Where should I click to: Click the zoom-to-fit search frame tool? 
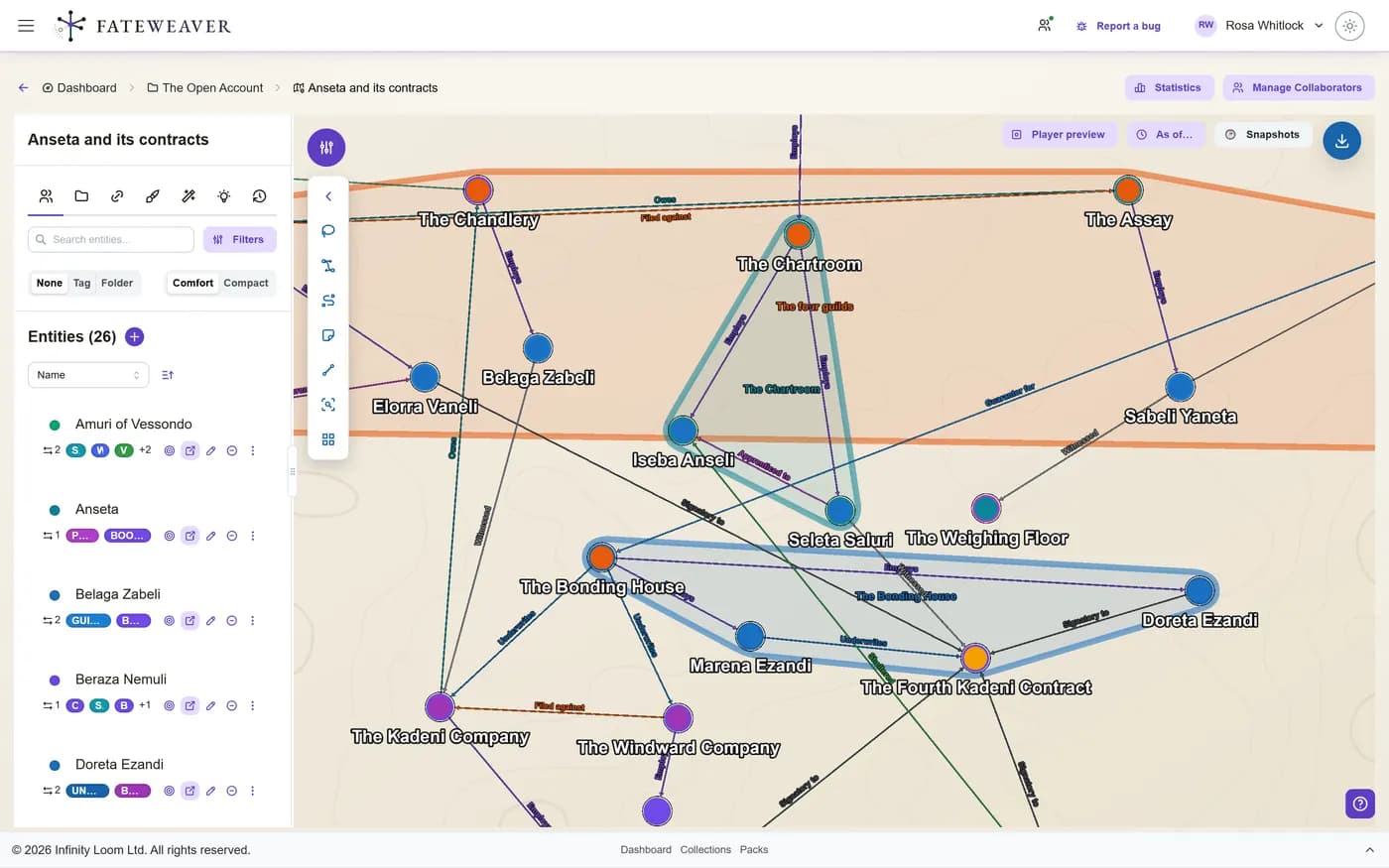pyautogui.click(x=328, y=405)
